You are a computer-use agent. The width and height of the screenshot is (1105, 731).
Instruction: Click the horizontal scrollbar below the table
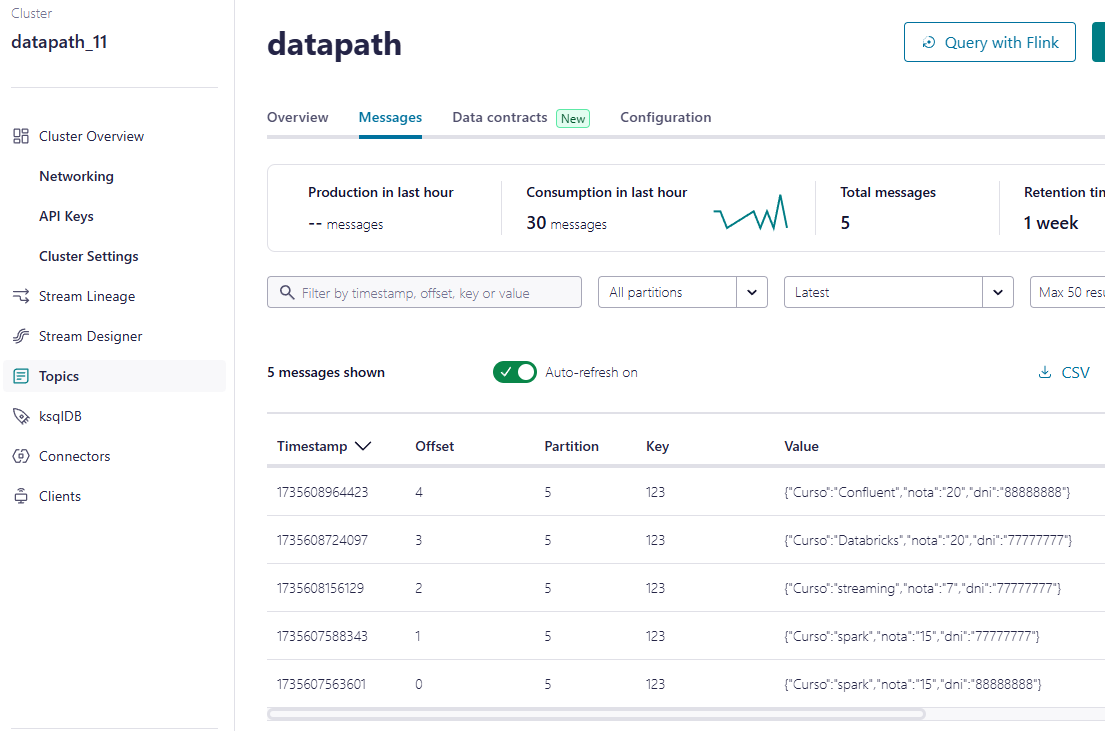click(596, 714)
